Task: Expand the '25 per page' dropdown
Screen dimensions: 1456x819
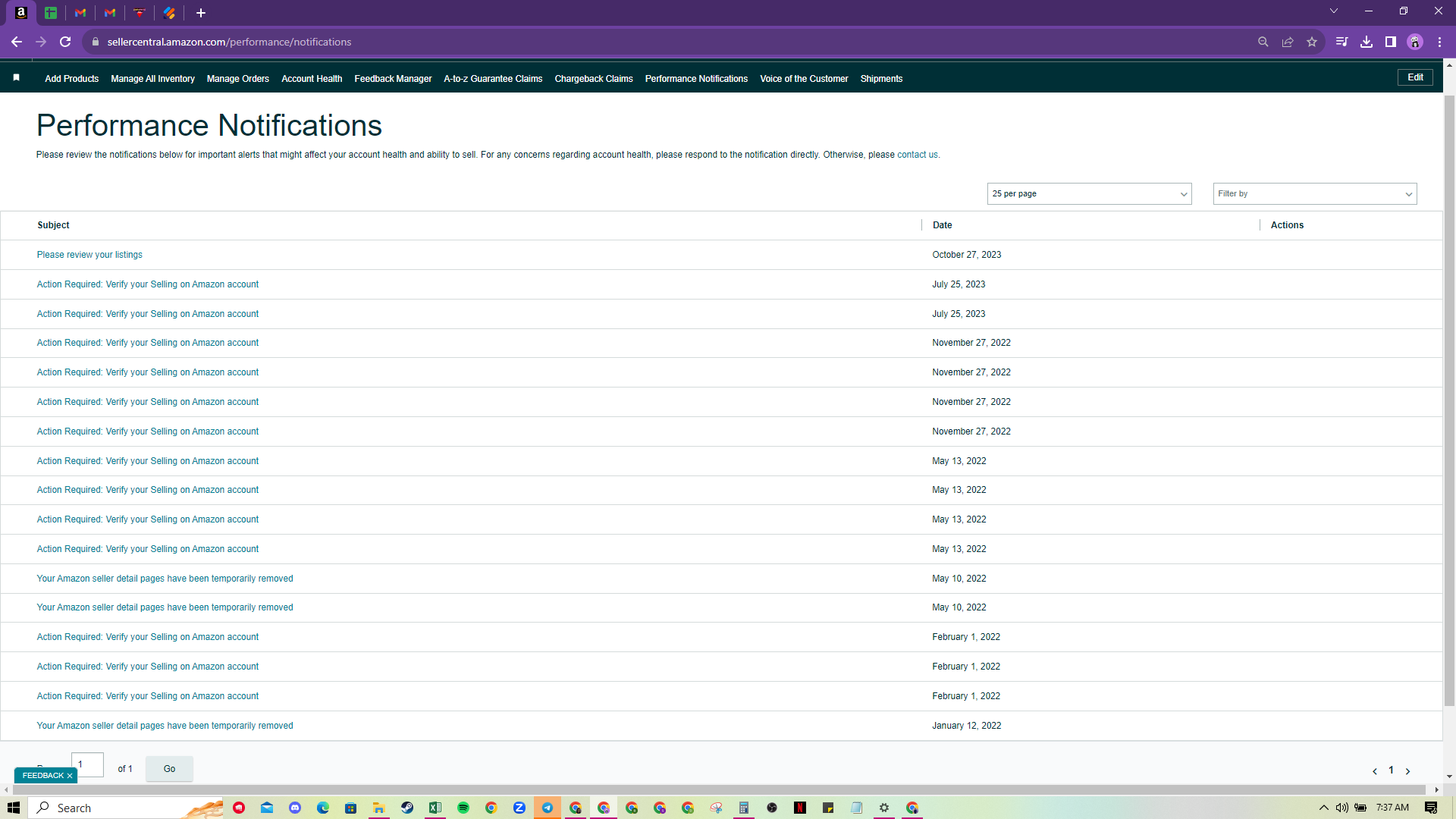Action: (1089, 194)
